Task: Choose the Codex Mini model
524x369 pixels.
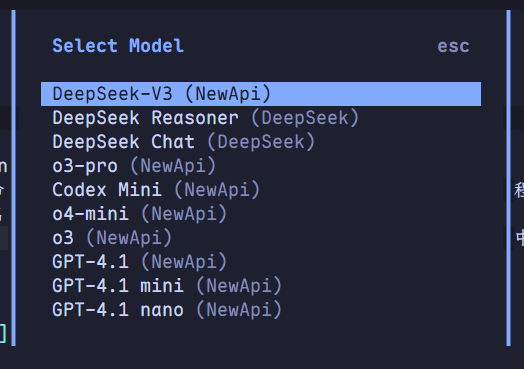Action: (261, 190)
